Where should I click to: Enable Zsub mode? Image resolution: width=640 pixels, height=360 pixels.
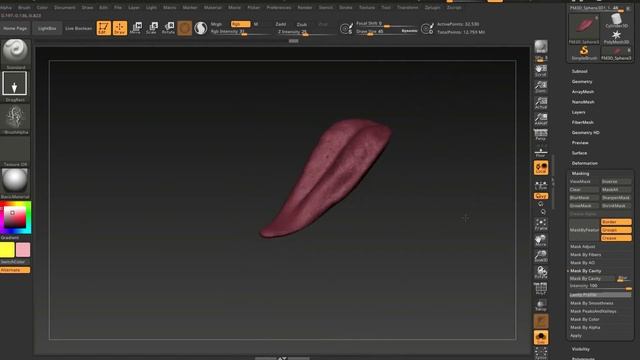[302, 24]
